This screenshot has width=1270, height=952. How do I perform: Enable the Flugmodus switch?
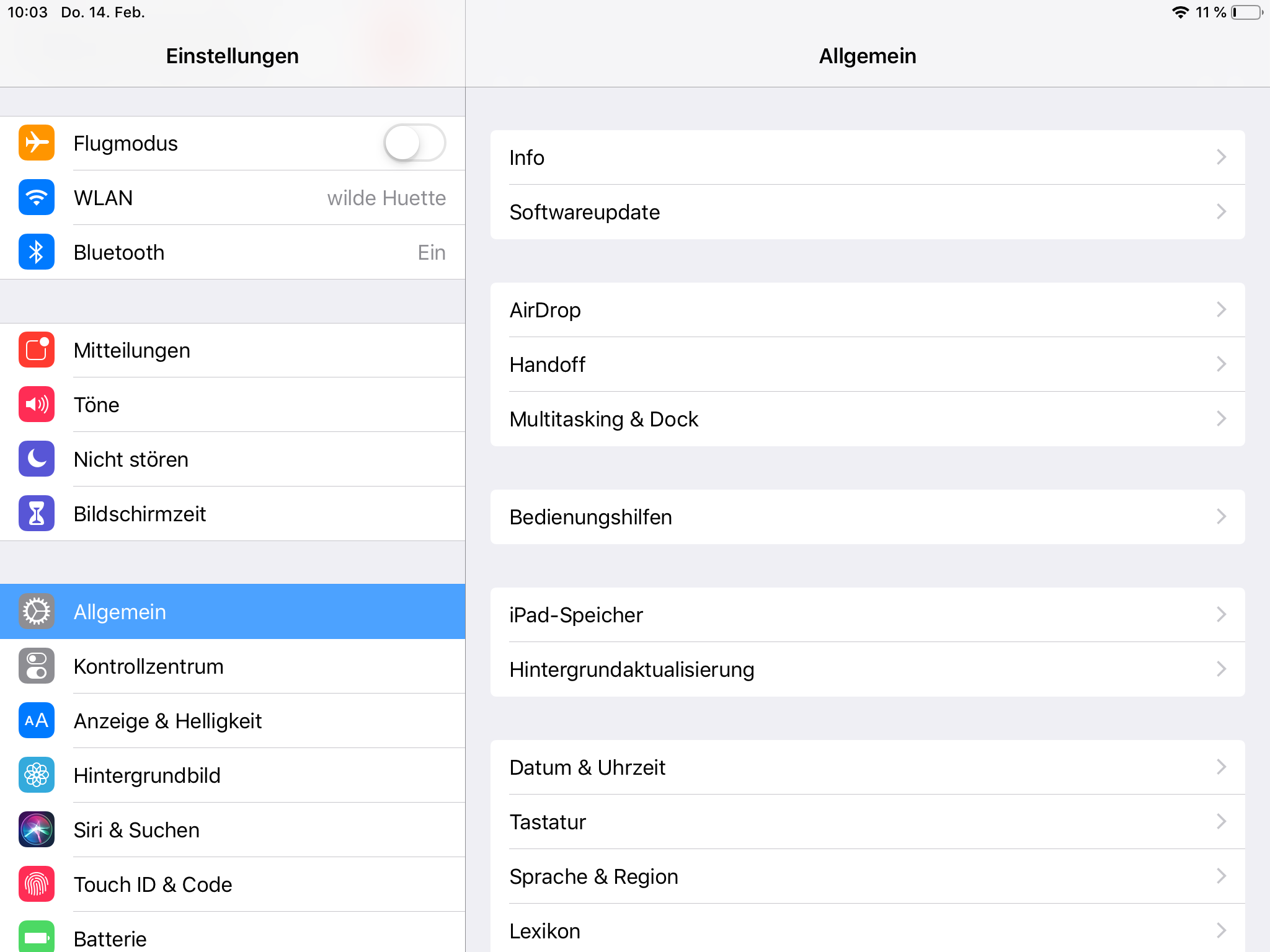(414, 143)
